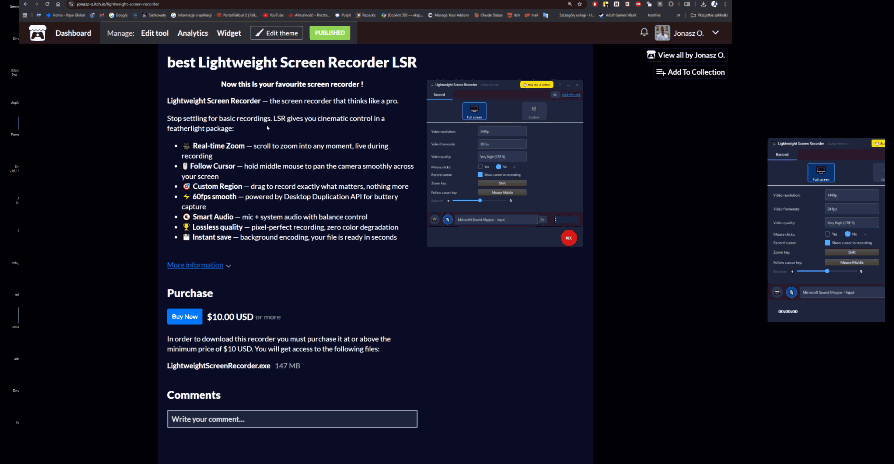The image size is (894, 464).
Task: Expand the More information section
Action: point(199,265)
